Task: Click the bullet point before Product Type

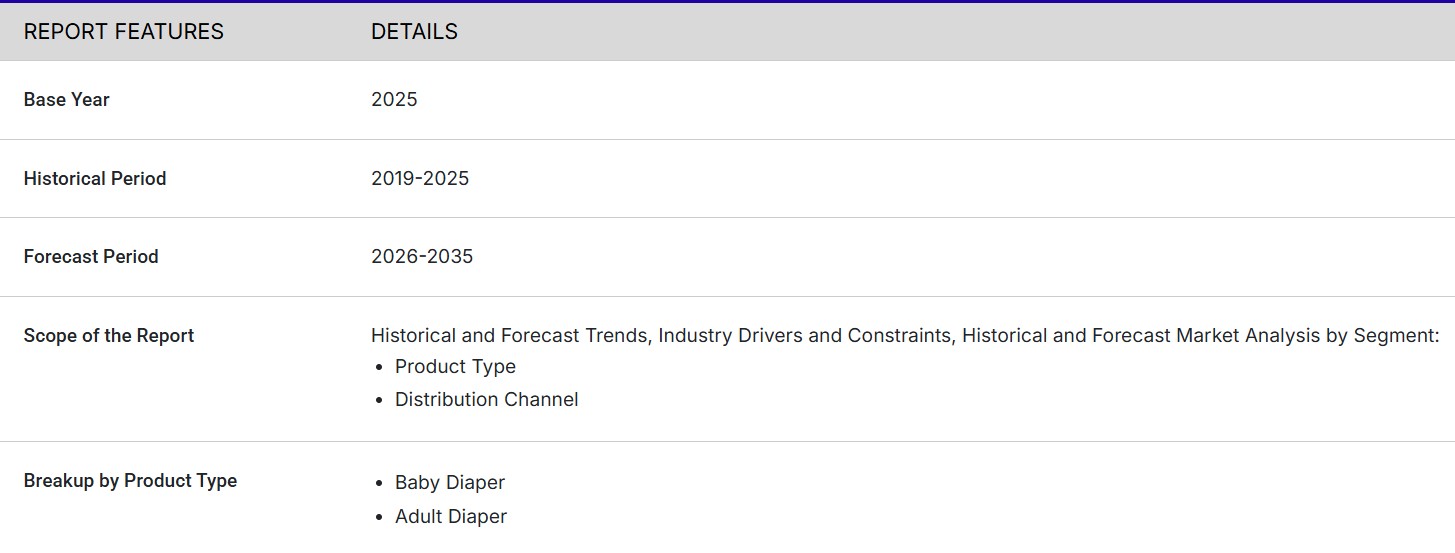Action: (379, 367)
